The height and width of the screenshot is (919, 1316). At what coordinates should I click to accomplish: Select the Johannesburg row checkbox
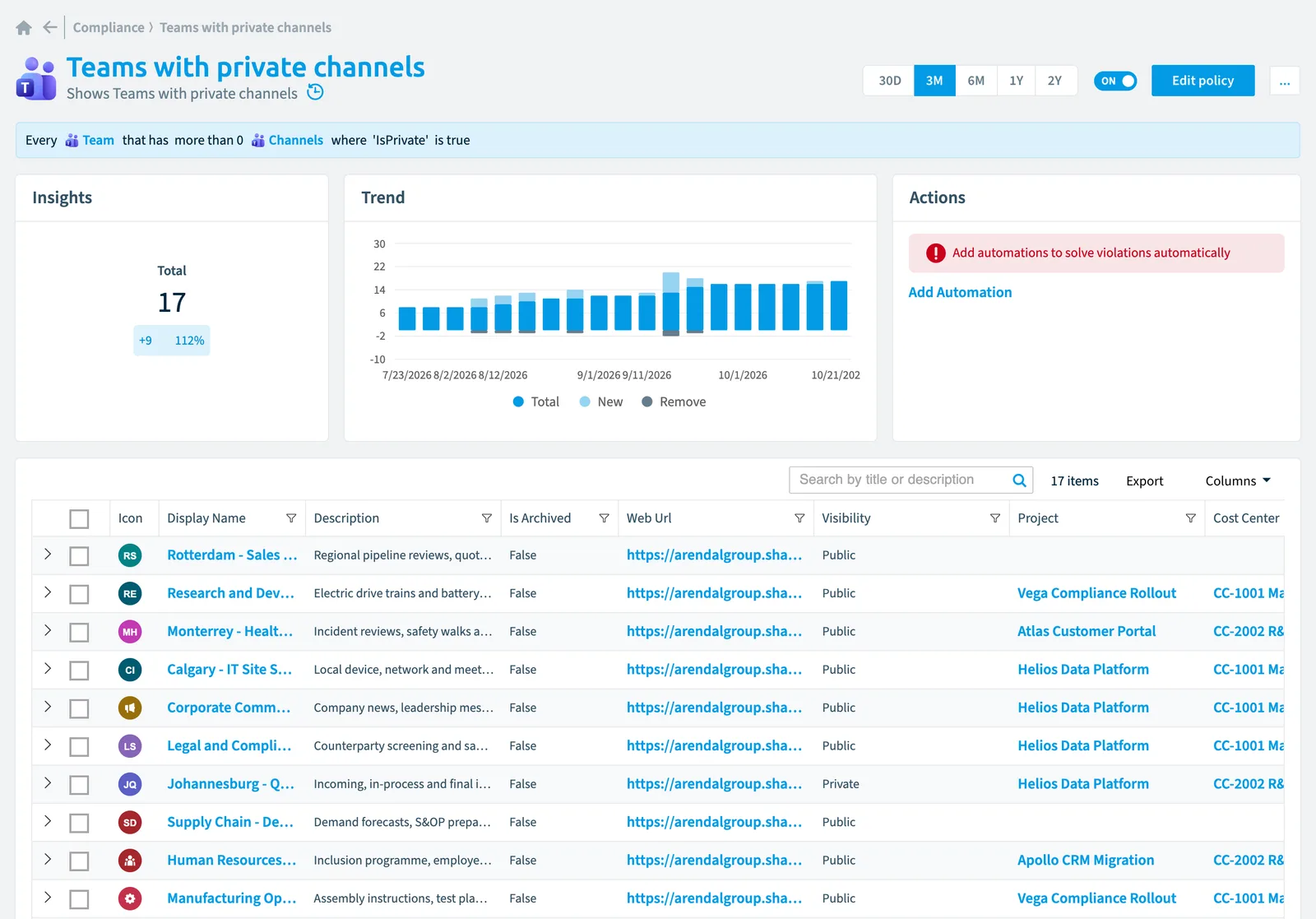coord(79,785)
